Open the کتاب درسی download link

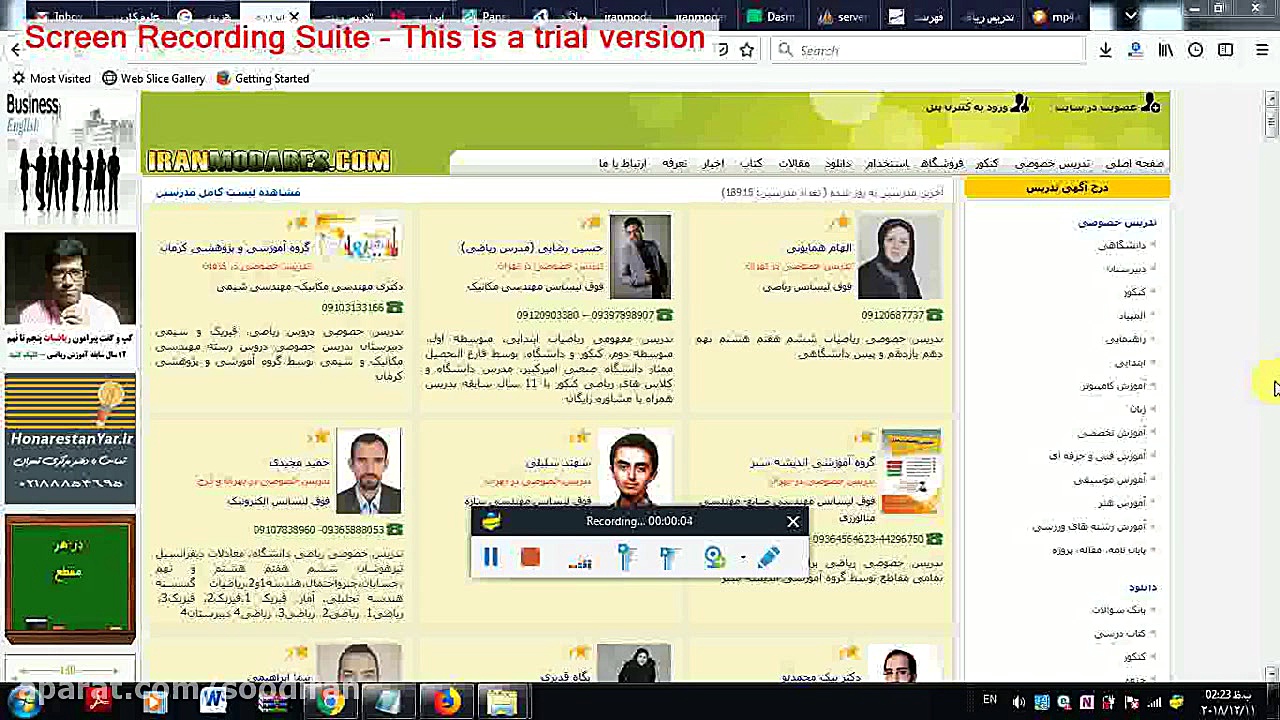click(1122, 634)
